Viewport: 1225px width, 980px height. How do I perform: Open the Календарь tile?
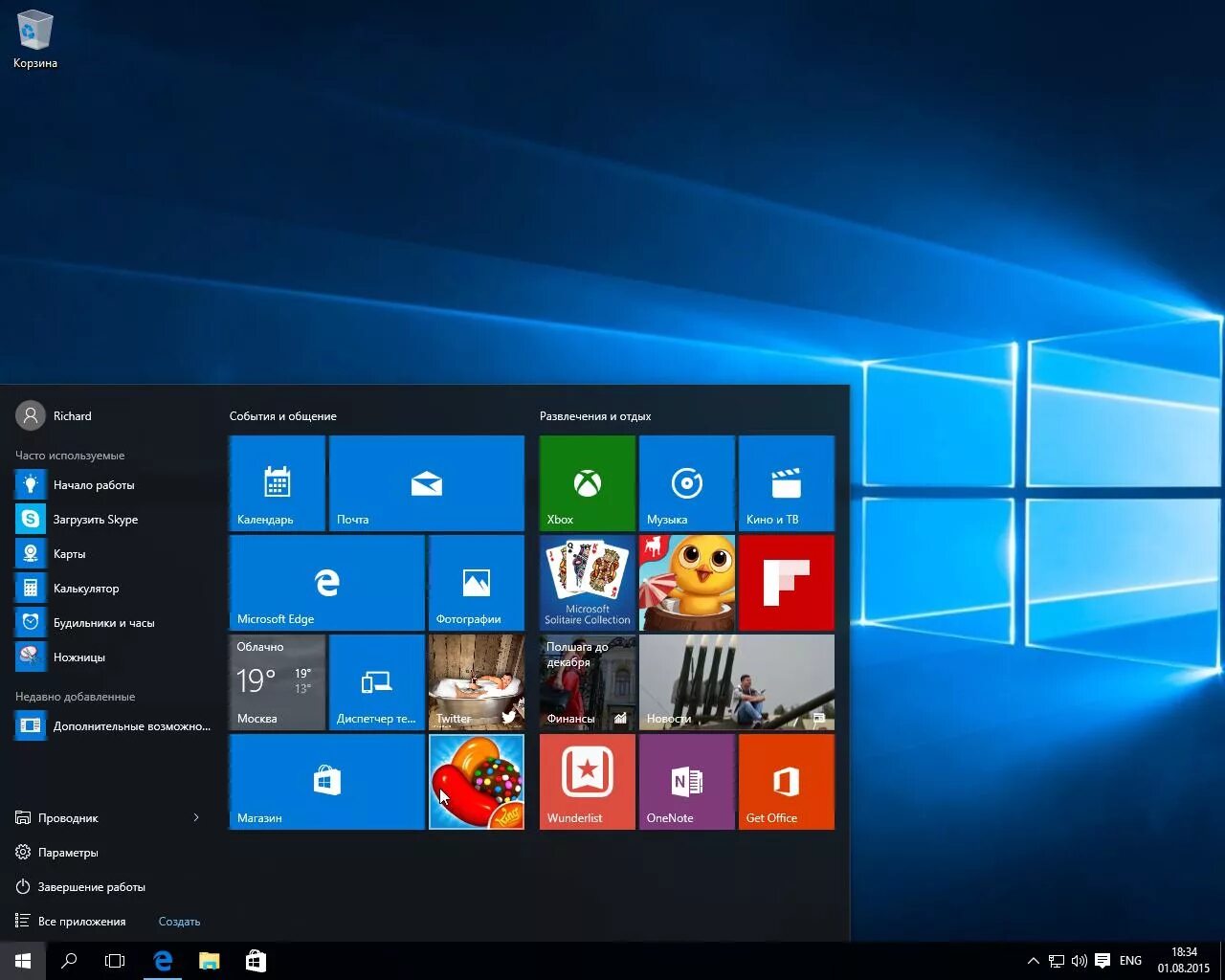278,483
